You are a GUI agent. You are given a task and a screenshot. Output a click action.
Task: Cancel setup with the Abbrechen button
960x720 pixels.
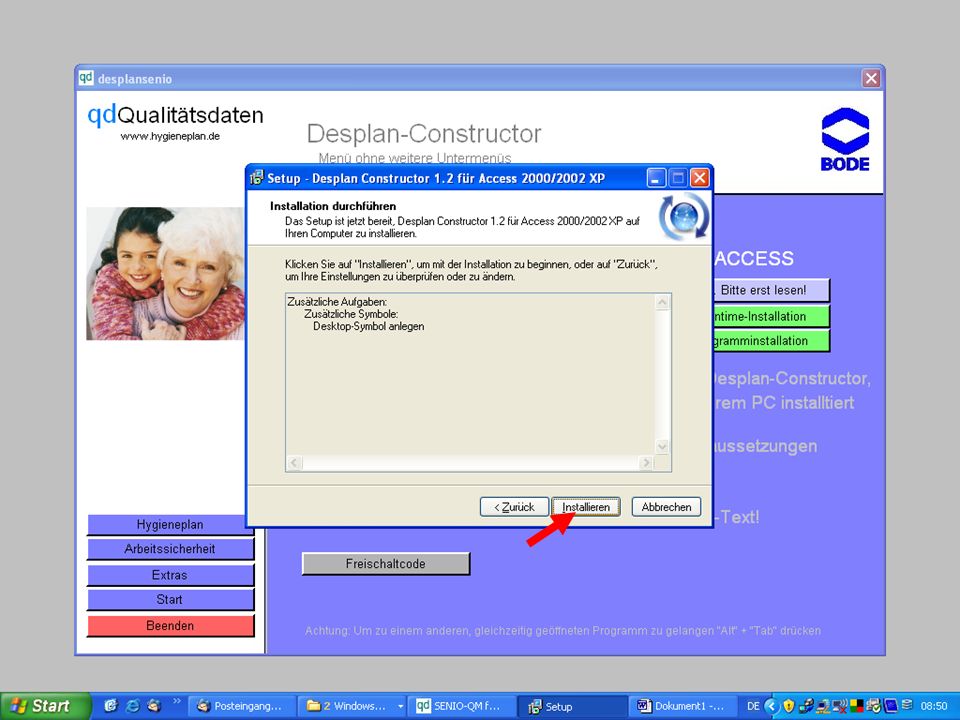pos(666,507)
